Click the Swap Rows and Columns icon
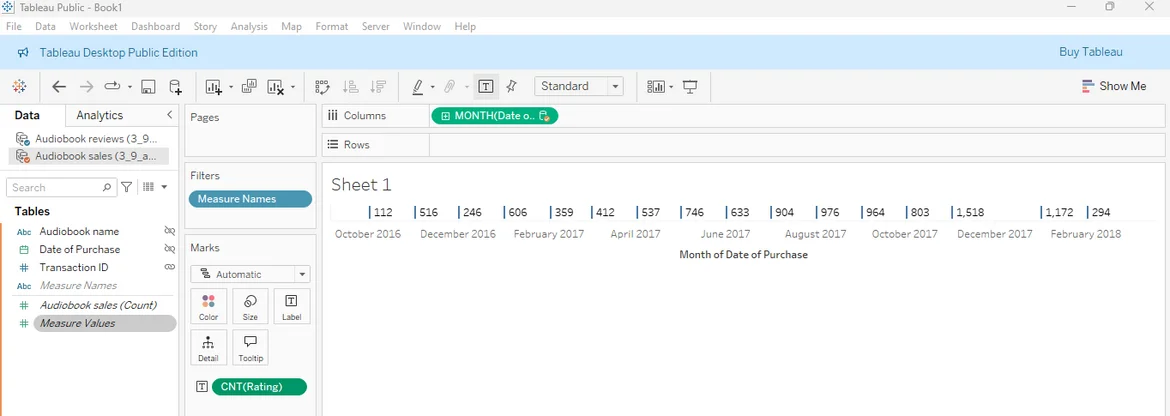The width and height of the screenshot is (1170, 416). 322,87
